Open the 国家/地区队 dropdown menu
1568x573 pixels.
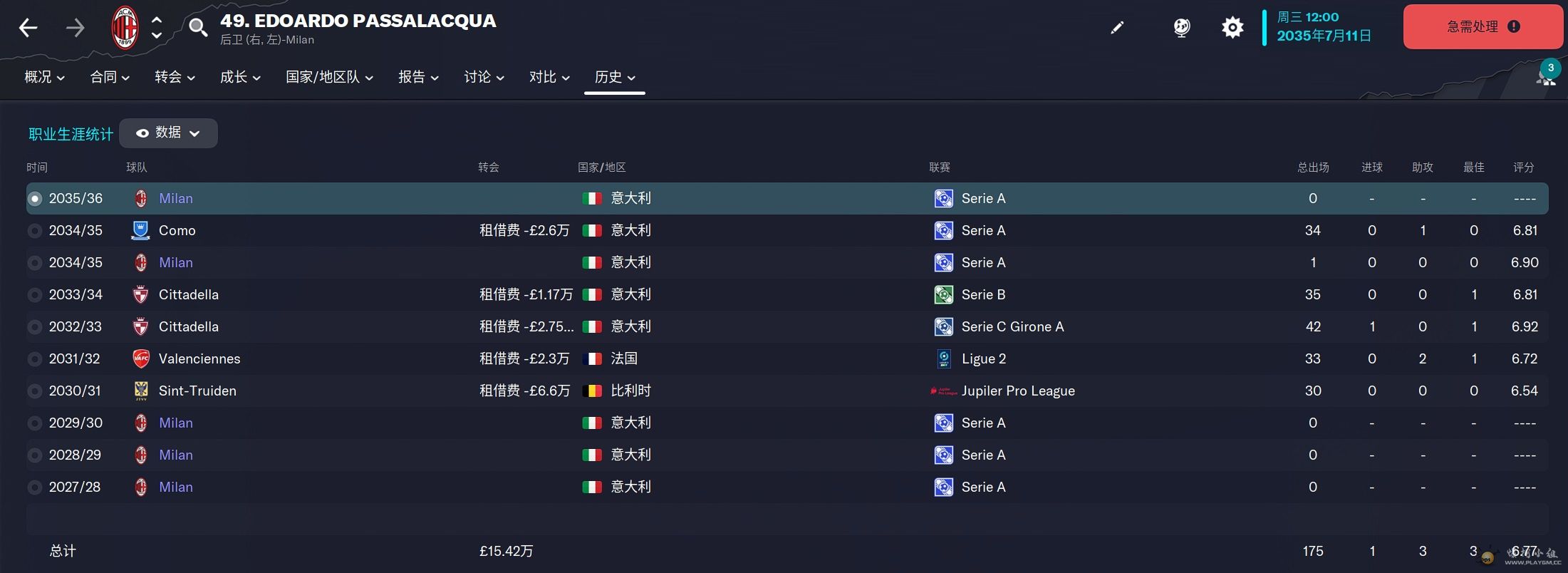pos(329,77)
